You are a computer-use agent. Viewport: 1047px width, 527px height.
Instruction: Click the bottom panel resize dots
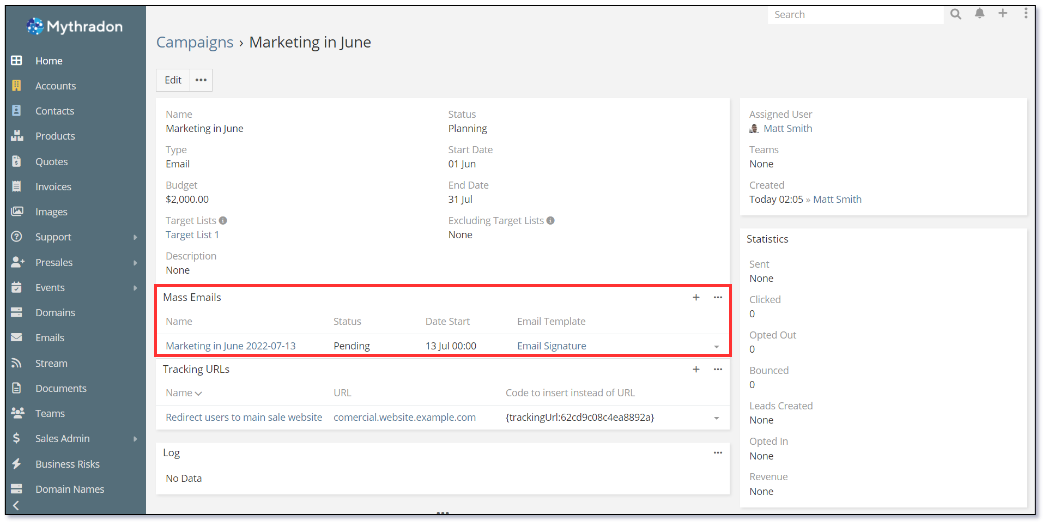443,513
